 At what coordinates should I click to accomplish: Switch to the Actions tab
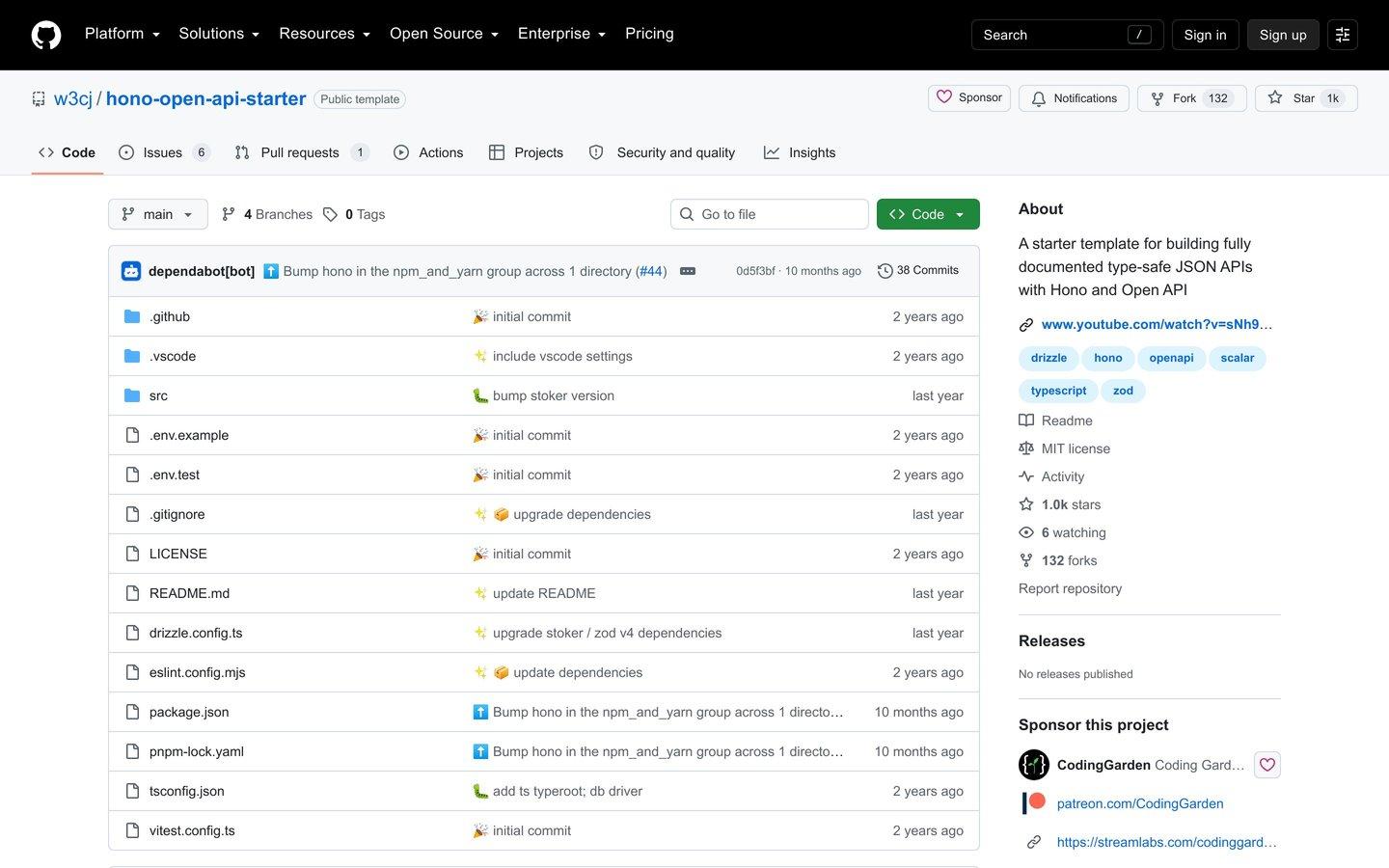[428, 152]
